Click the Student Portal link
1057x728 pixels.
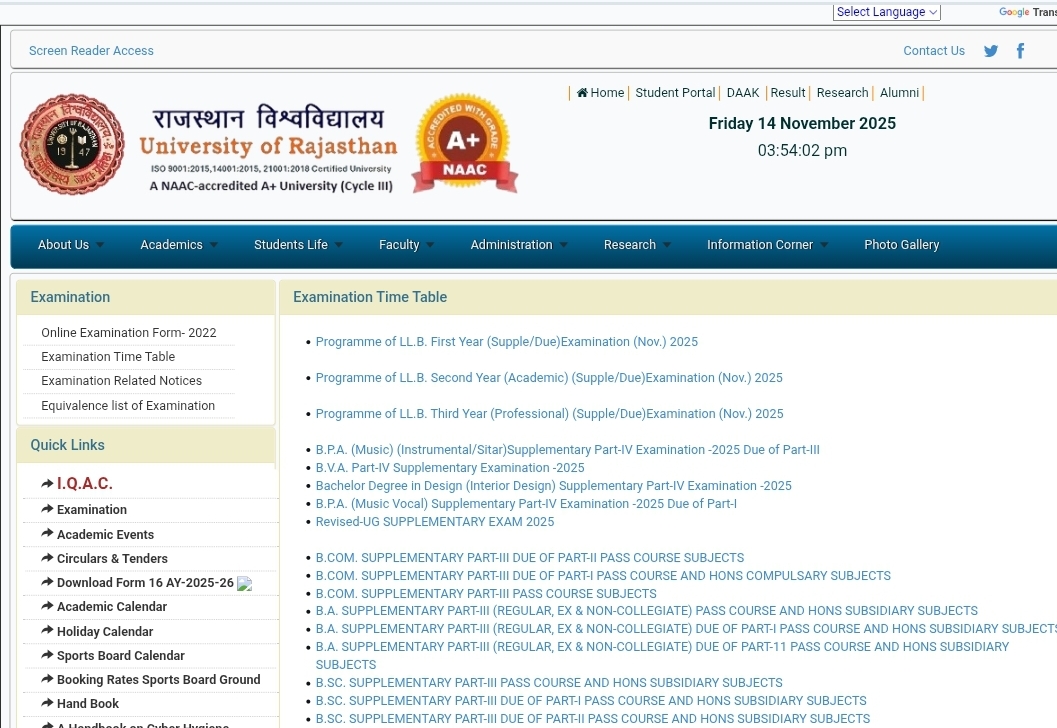(675, 93)
